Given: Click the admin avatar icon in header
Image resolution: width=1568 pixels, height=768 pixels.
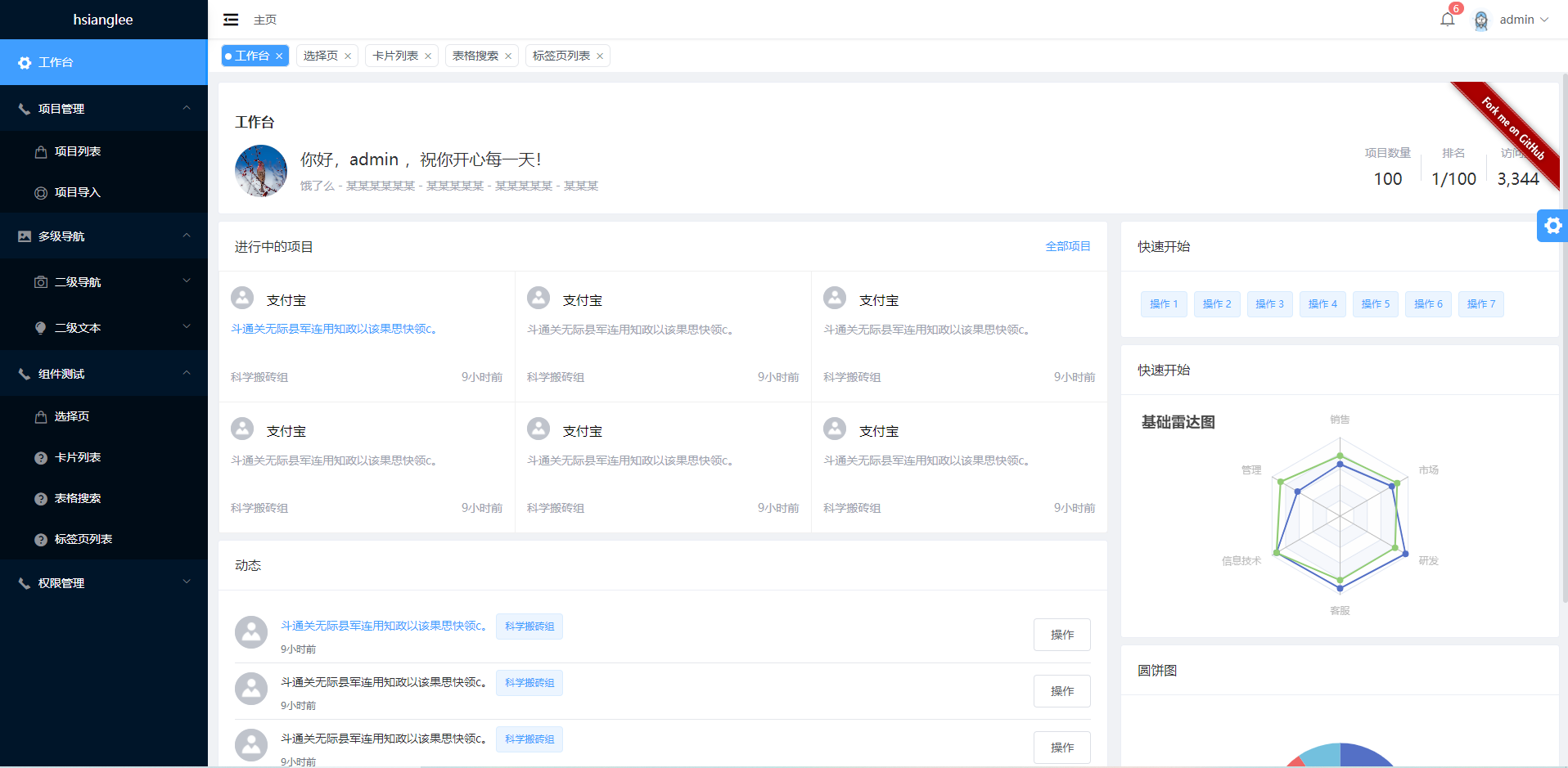Looking at the screenshot, I should point(1481,20).
